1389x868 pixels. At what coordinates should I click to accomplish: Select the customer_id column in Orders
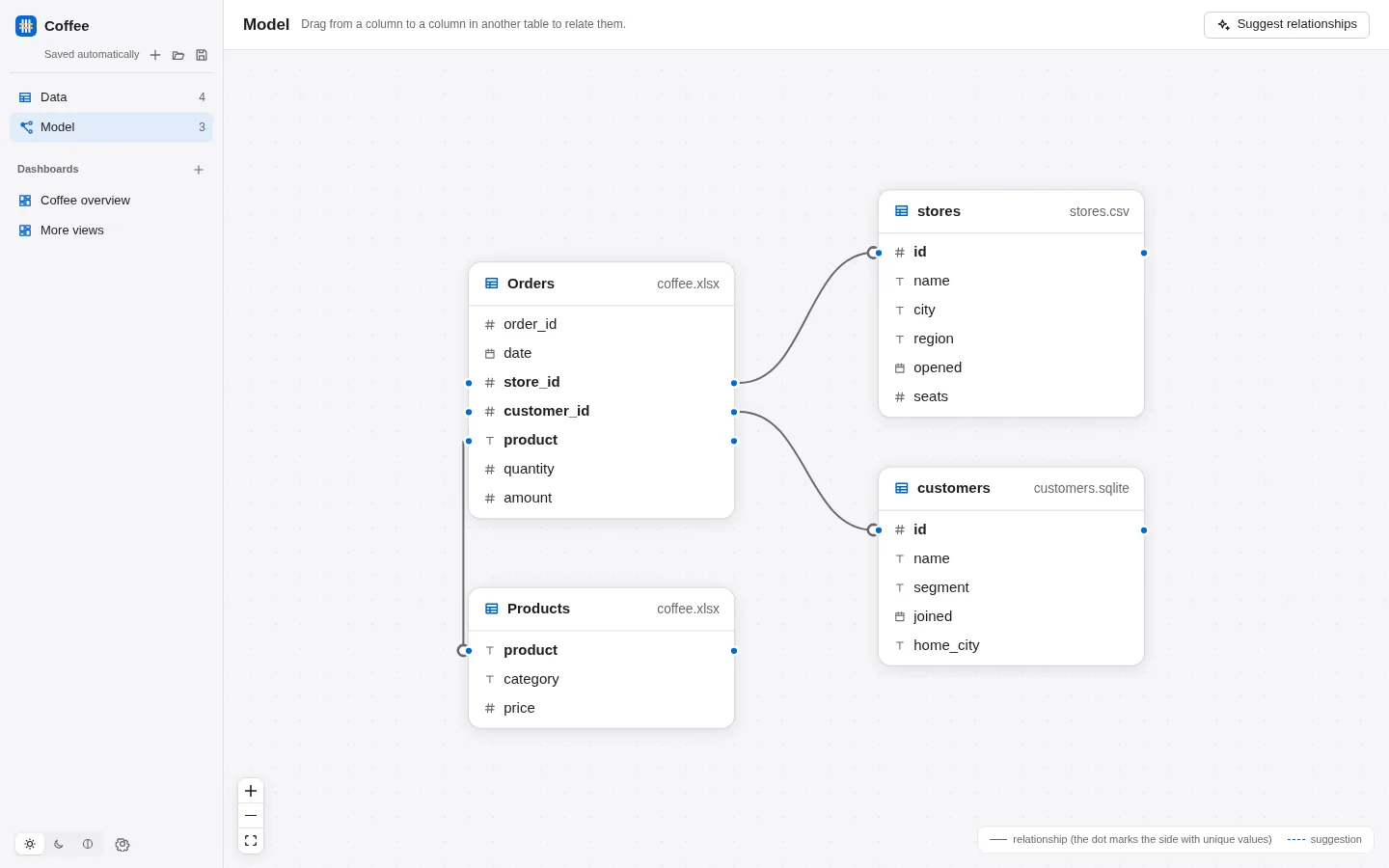coord(601,412)
